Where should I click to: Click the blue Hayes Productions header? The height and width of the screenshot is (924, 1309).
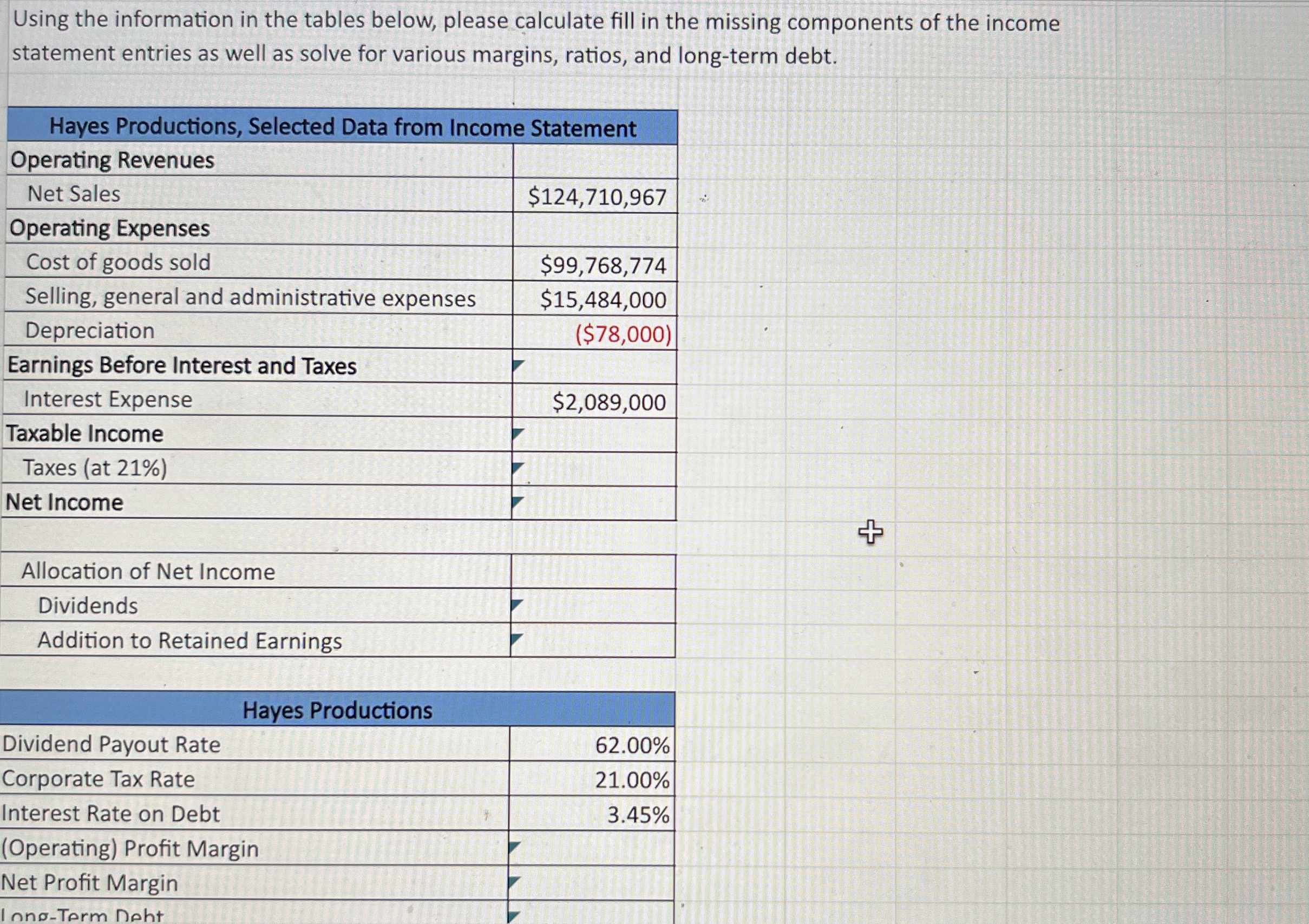click(x=337, y=710)
